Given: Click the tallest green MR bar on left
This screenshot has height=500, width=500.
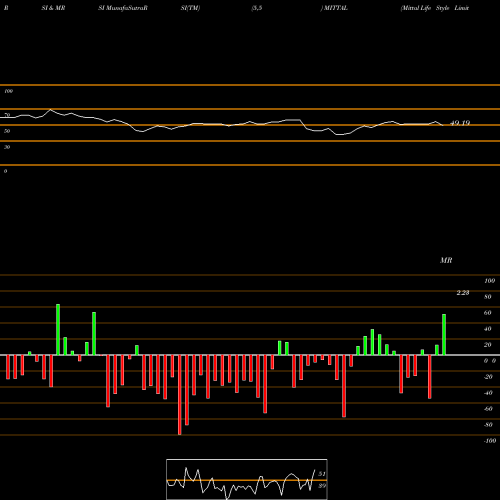Looking at the screenshot, I should point(58,330).
